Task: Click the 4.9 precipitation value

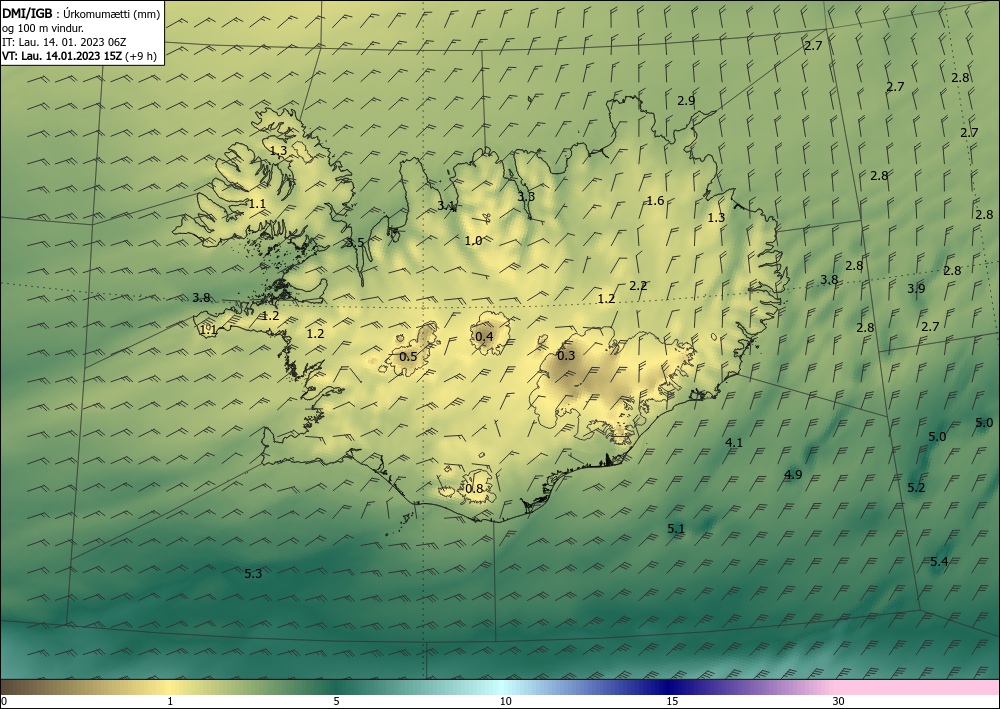Action: coord(793,474)
